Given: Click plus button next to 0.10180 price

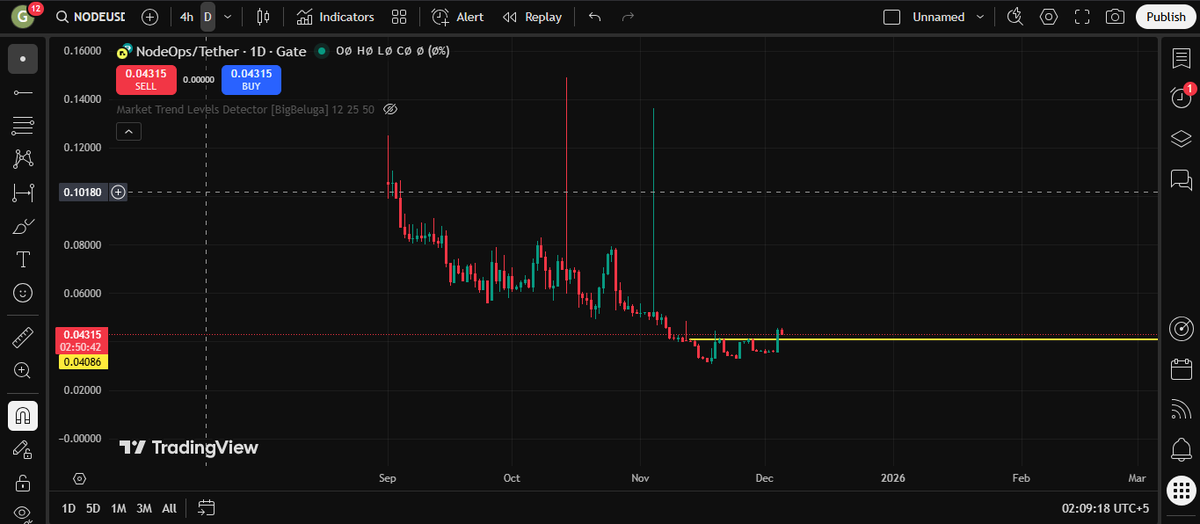Looking at the screenshot, I should click(118, 191).
